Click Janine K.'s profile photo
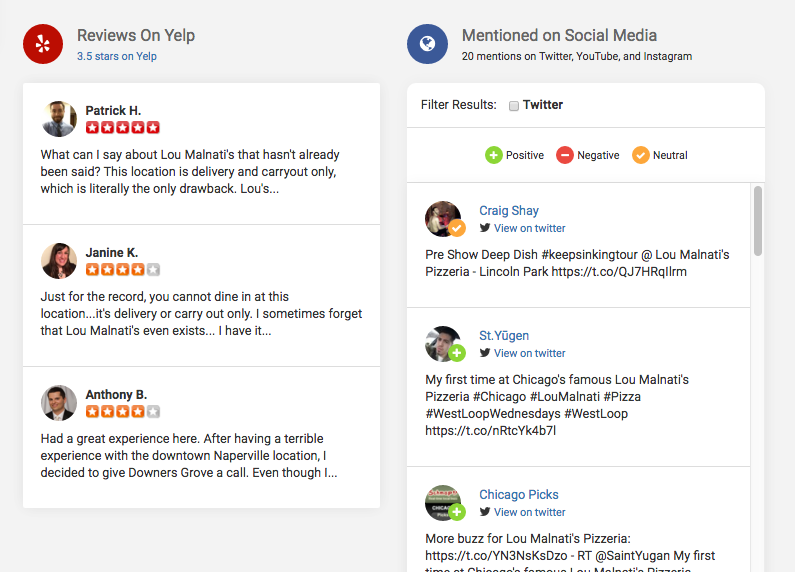The height and width of the screenshot is (572, 795). 59,261
